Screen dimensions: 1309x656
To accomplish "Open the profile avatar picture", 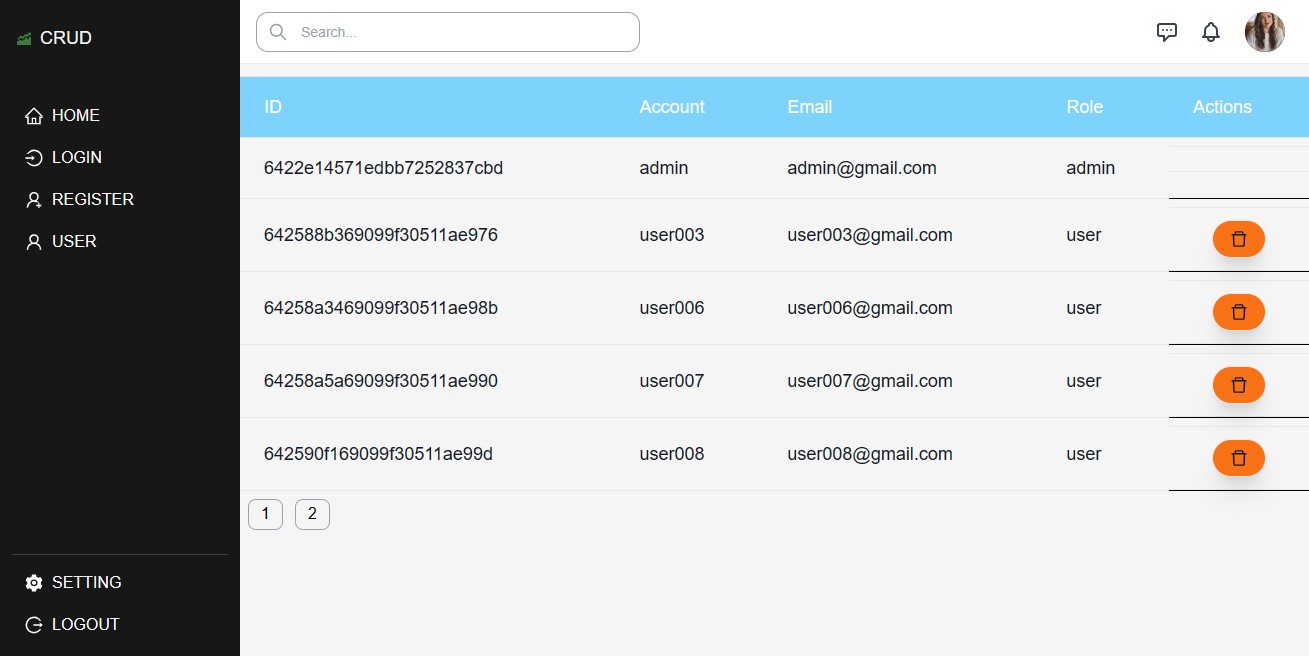I will point(1265,32).
